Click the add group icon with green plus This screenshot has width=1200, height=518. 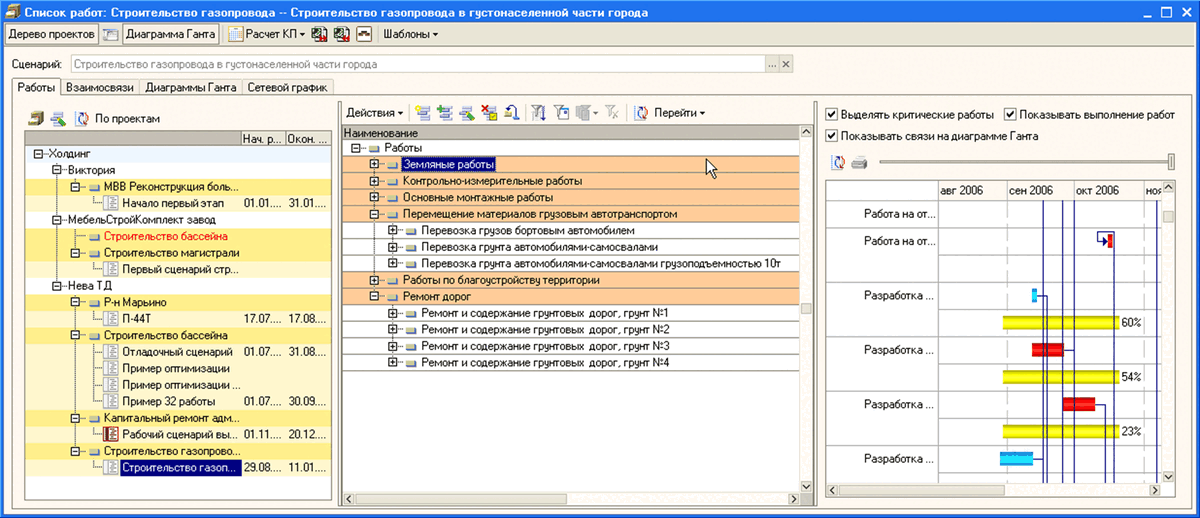coord(445,113)
